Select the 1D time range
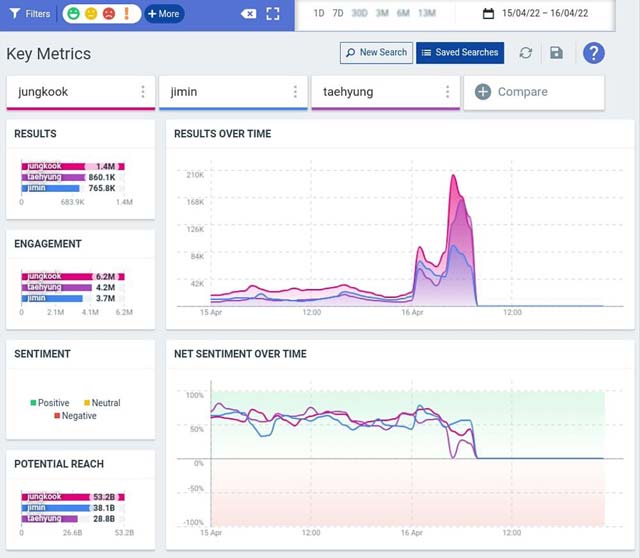Screen dimensions: 640x558 (x=319, y=13)
